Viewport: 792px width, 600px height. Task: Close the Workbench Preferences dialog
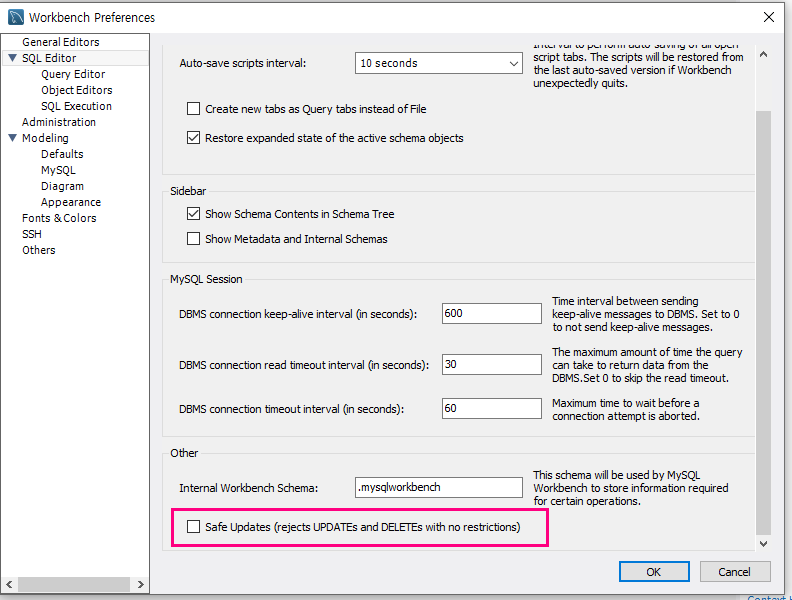pyautogui.click(x=768, y=17)
